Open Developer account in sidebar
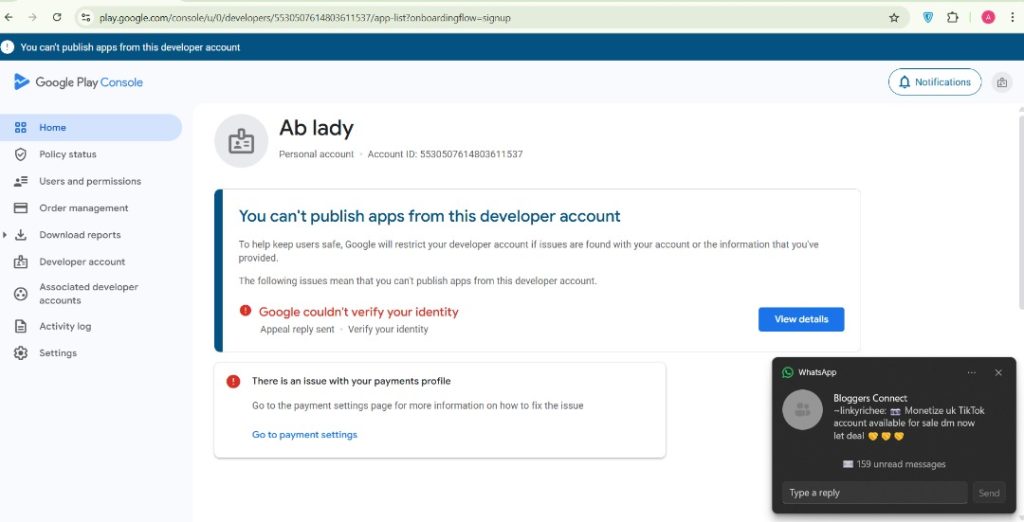Viewport: 1024px width, 522px height. coord(82,262)
